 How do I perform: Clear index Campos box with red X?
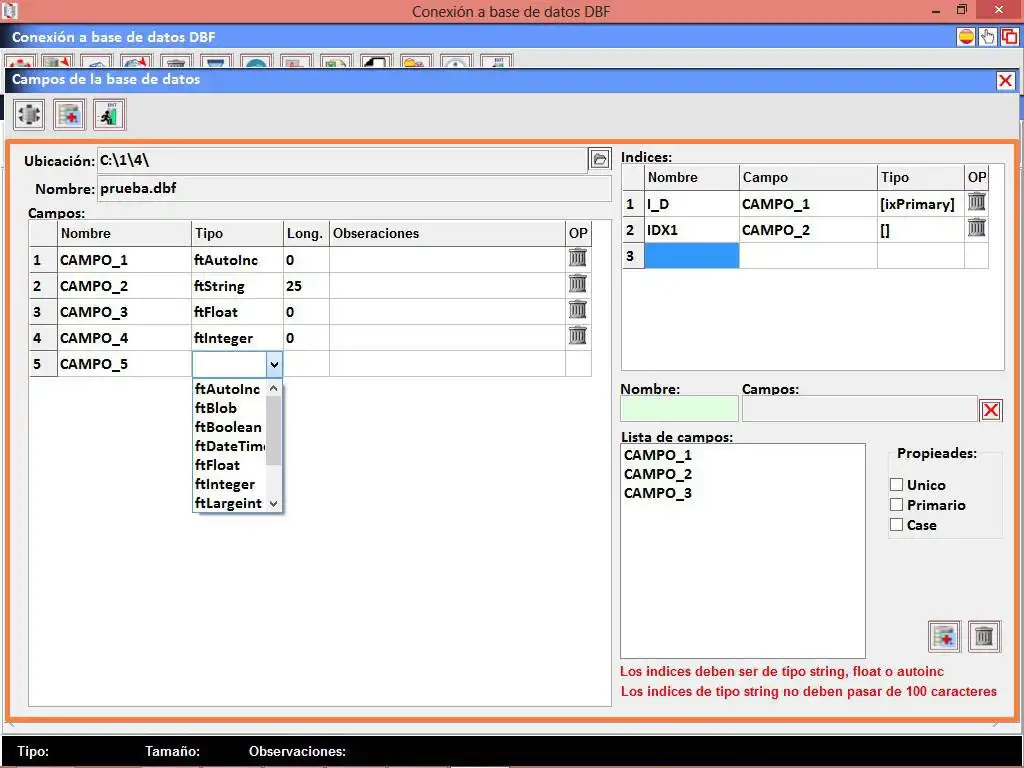coord(991,410)
